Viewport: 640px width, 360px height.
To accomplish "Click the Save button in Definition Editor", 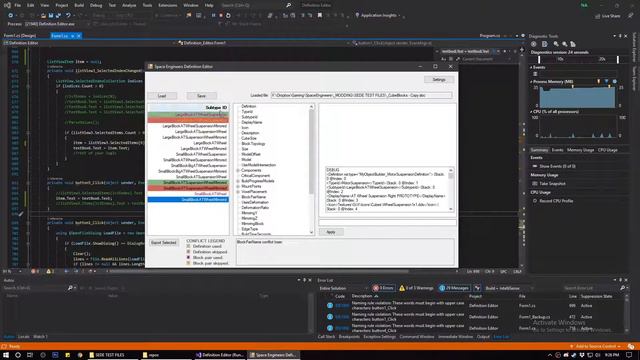I will click(x=201, y=96).
